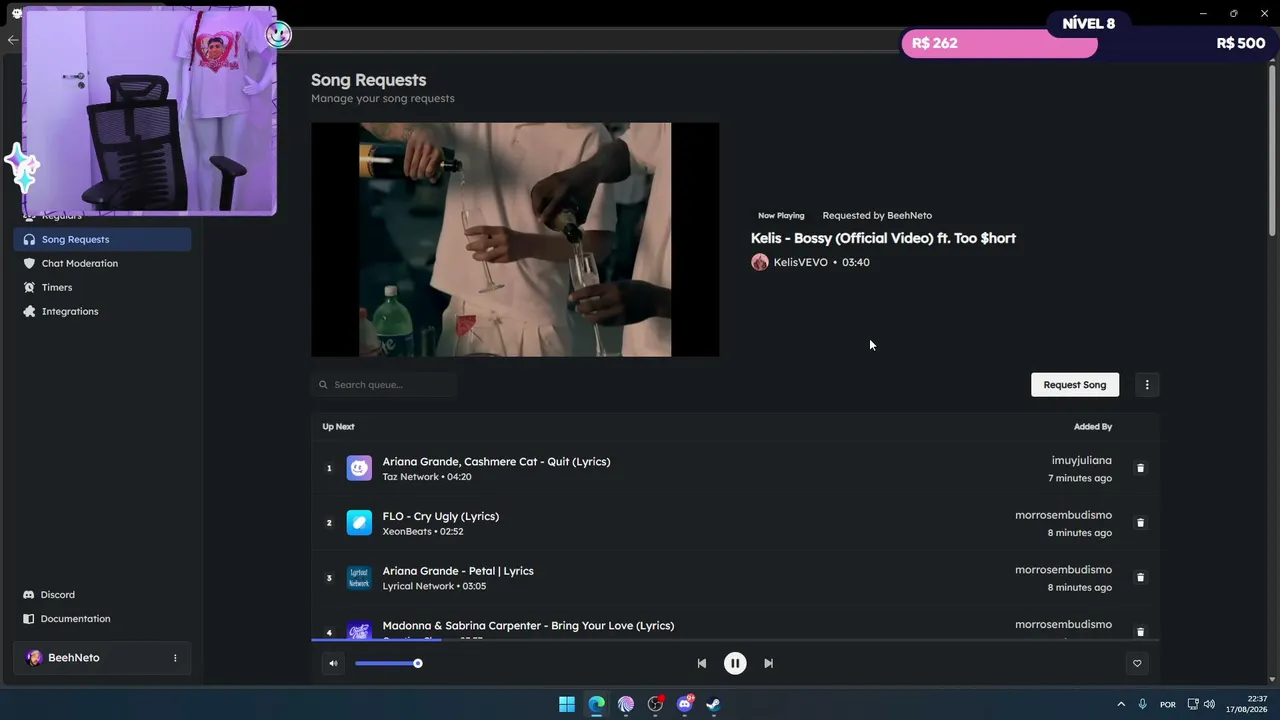The width and height of the screenshot is (1280, 720).
Task: Skip to the next song
Action: coord(768,663)
